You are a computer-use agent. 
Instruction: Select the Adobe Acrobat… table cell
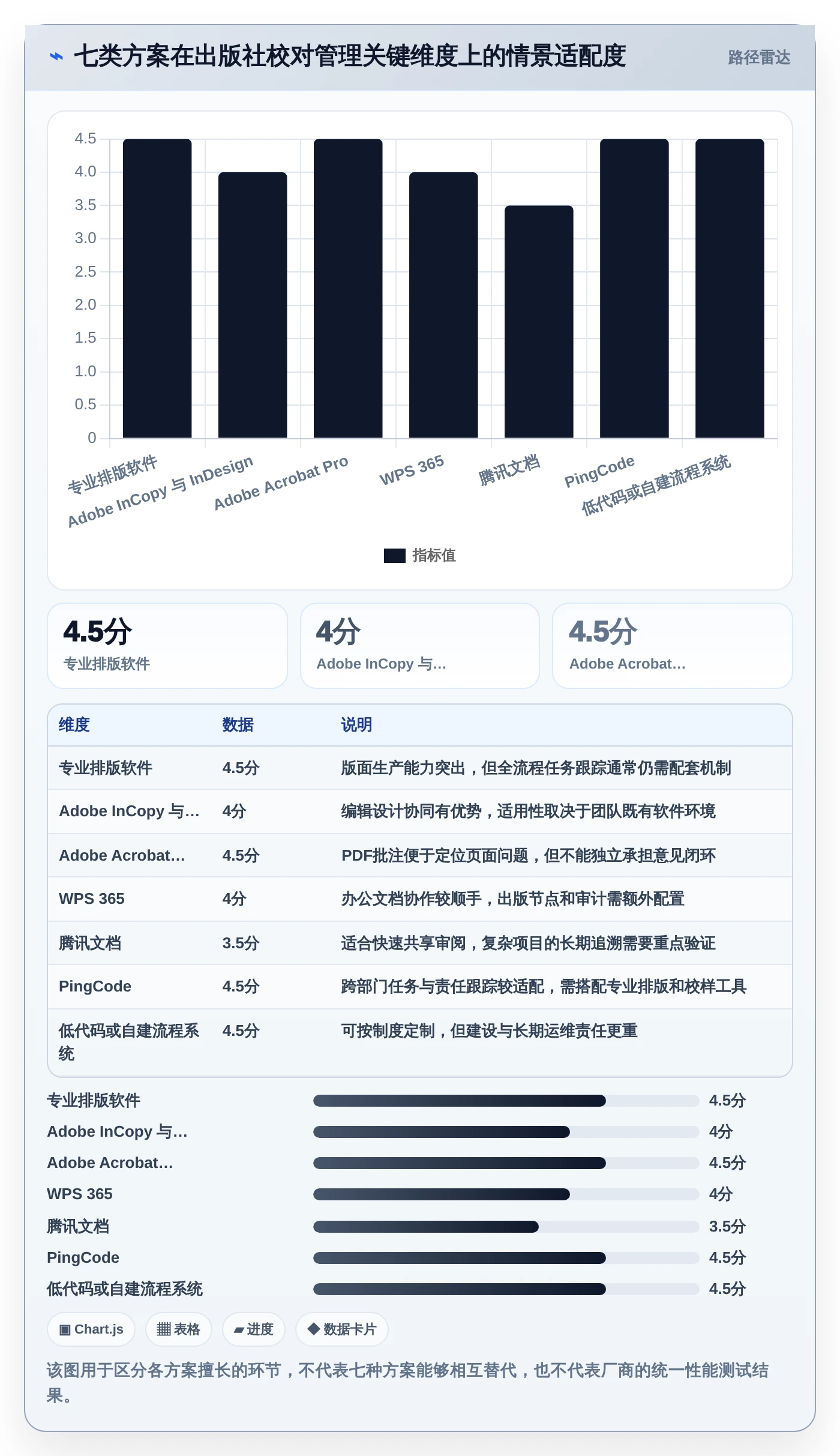(122, 855)
